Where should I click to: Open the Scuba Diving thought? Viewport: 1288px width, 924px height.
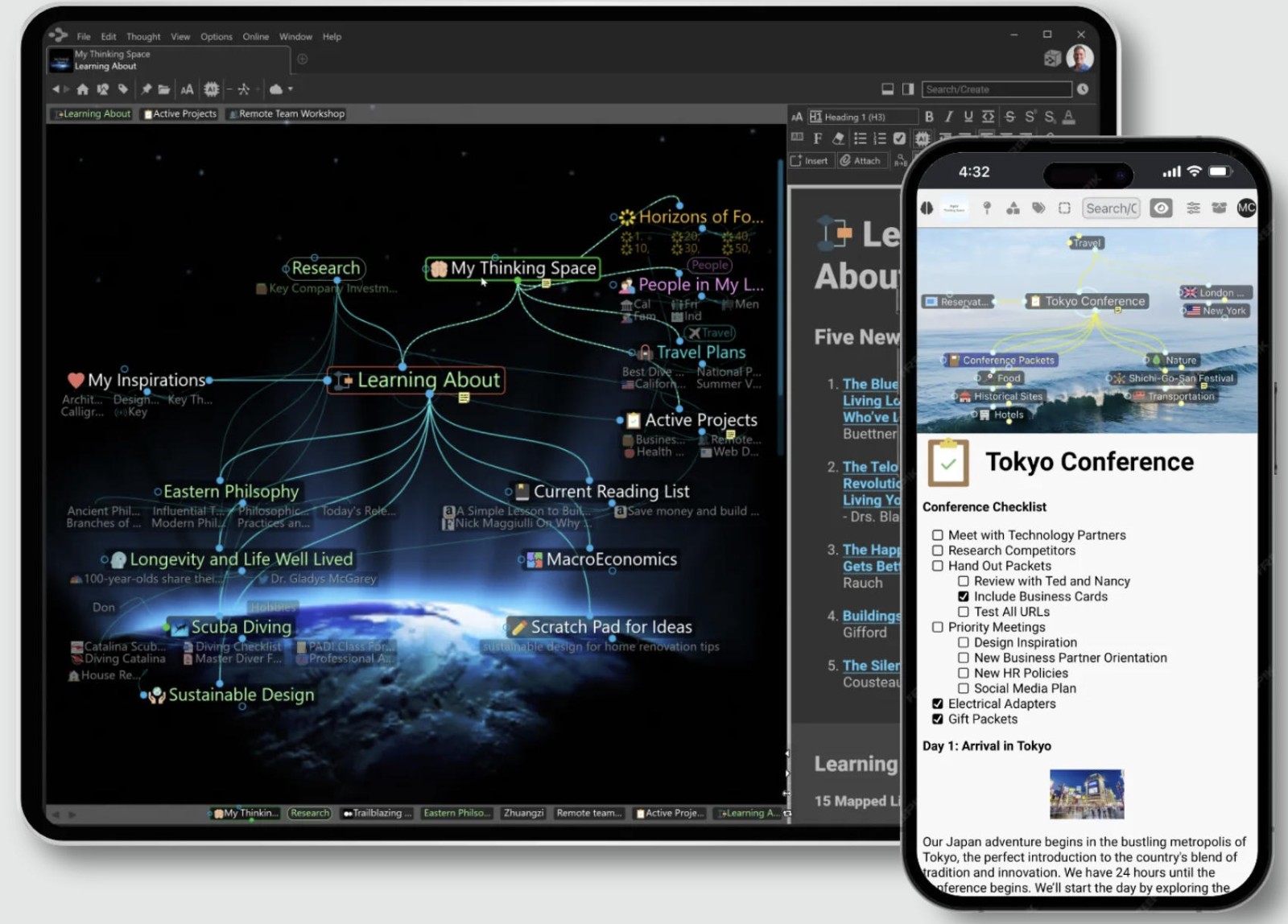(233, 627)
